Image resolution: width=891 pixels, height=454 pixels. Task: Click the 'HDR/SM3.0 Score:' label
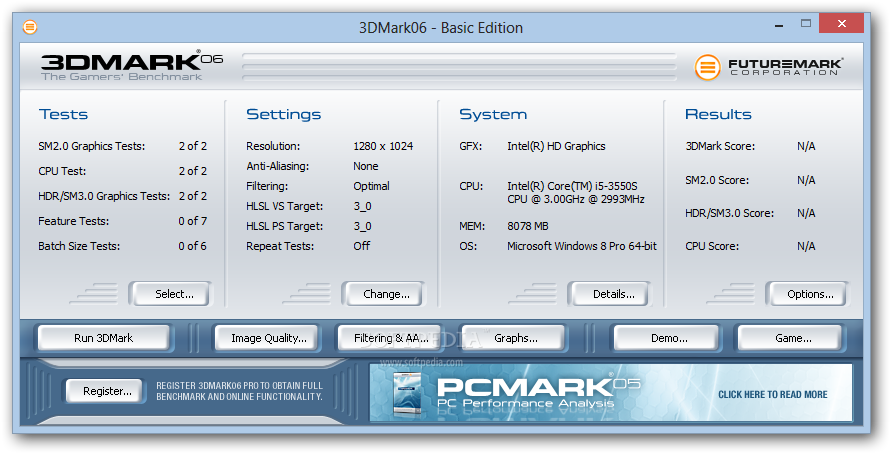729,213
